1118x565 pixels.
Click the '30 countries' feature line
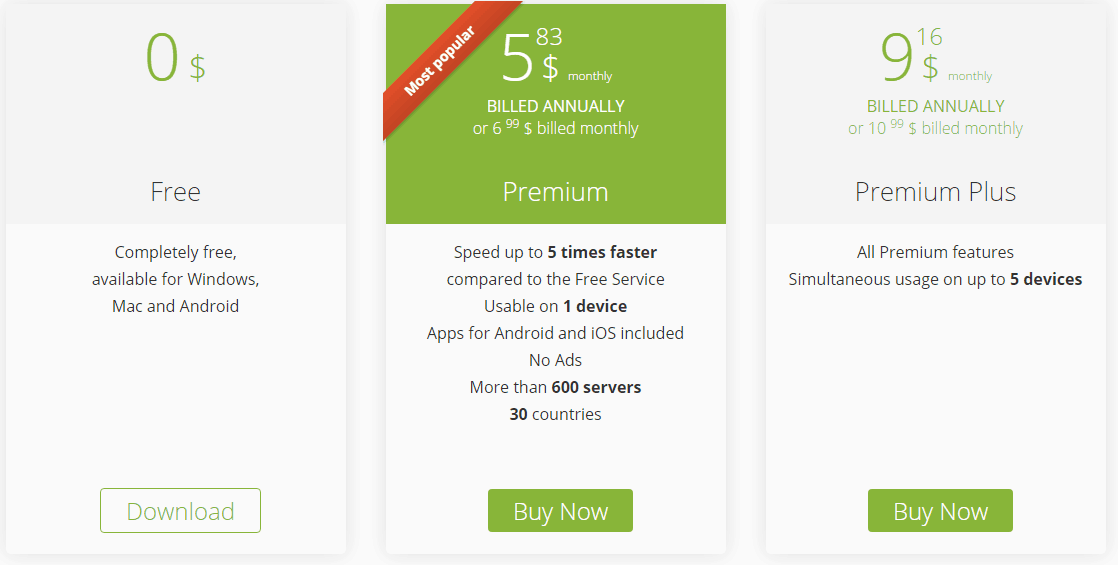[x=555, y=414]
